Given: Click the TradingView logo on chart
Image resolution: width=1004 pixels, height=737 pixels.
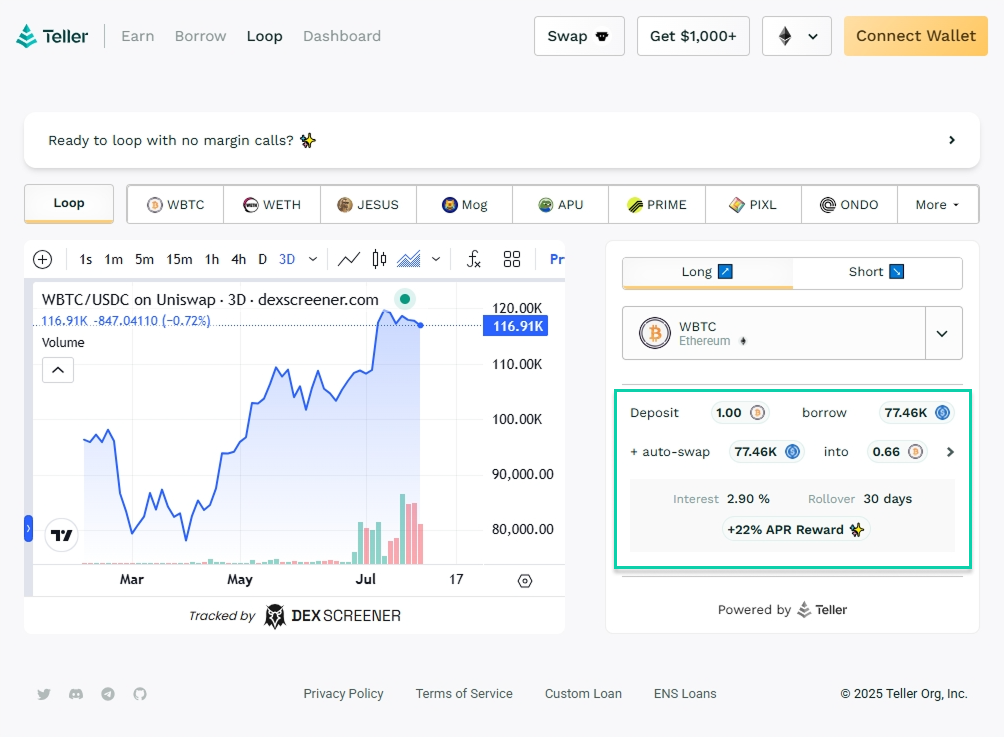Looking at the screenshot, I should pos(61,535).
